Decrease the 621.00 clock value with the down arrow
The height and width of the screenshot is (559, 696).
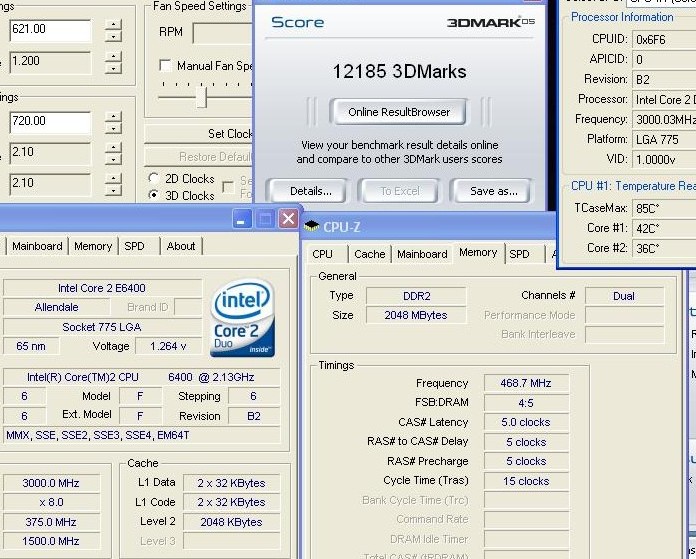click(114, 36)
